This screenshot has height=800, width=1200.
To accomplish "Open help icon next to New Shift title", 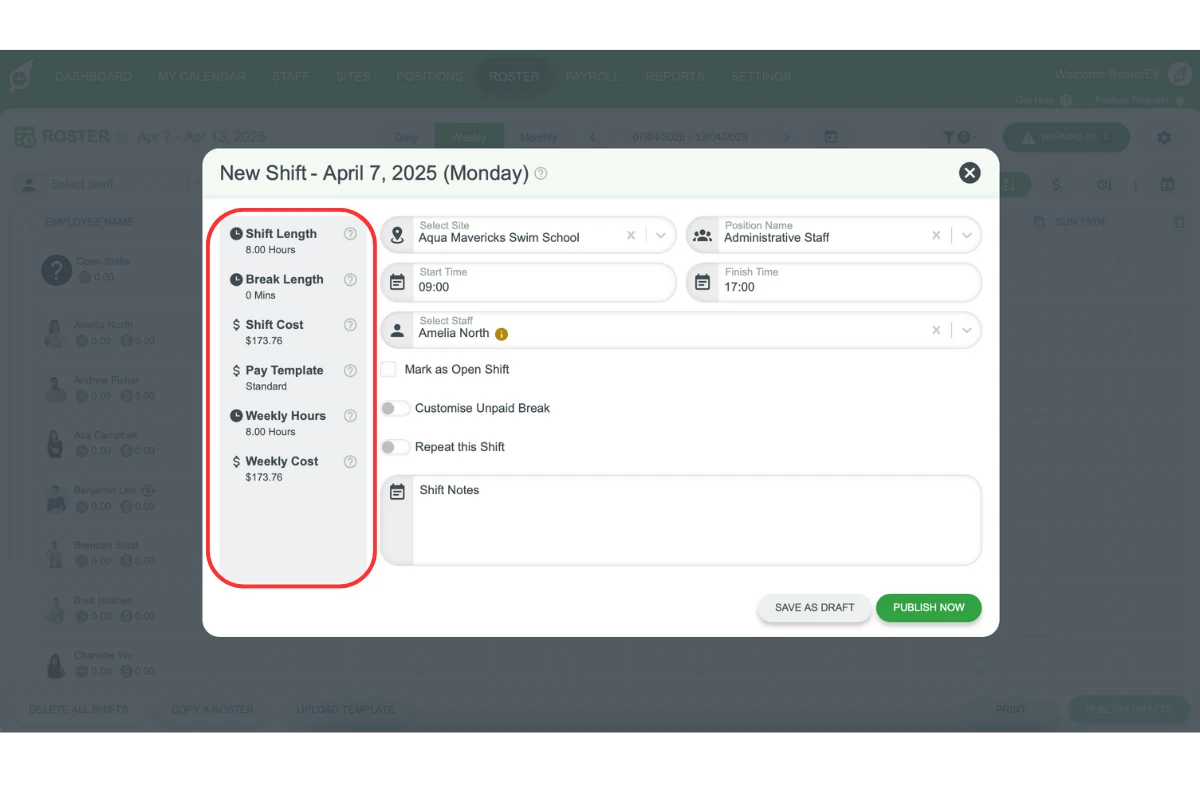I will 541,173.
